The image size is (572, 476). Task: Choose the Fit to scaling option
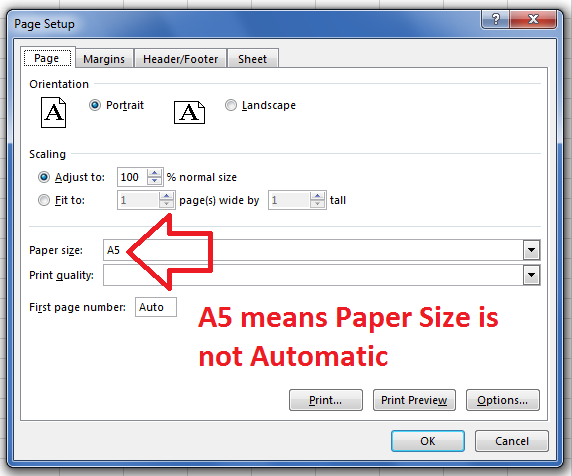coord(44,200)
